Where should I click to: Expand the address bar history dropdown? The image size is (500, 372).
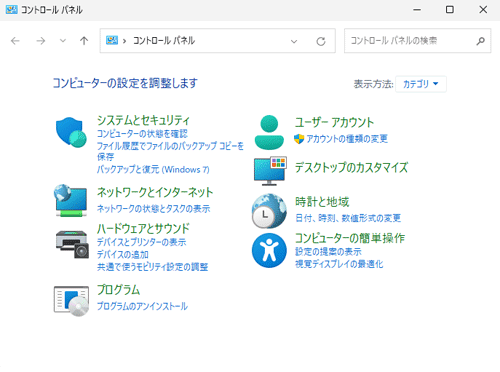[x=294, y=41]
